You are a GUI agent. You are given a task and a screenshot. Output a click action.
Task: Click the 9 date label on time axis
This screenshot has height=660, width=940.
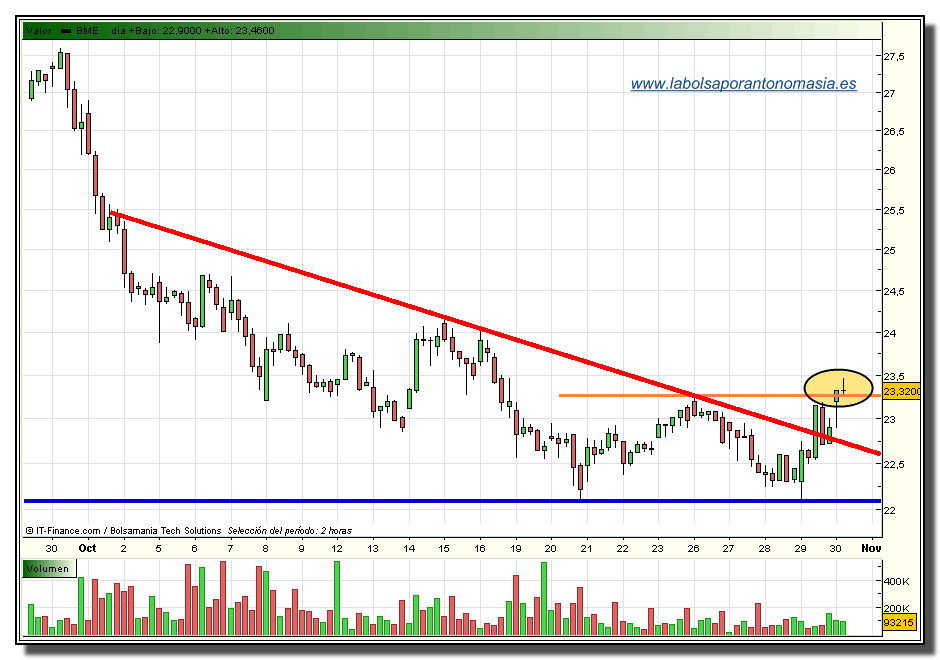point(302,548)
